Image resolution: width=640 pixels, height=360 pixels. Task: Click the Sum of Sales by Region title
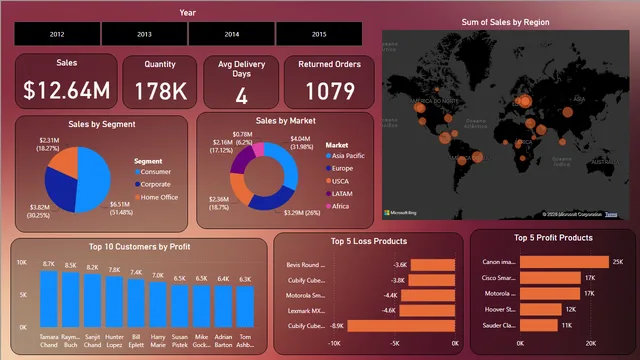coord(505,22)
